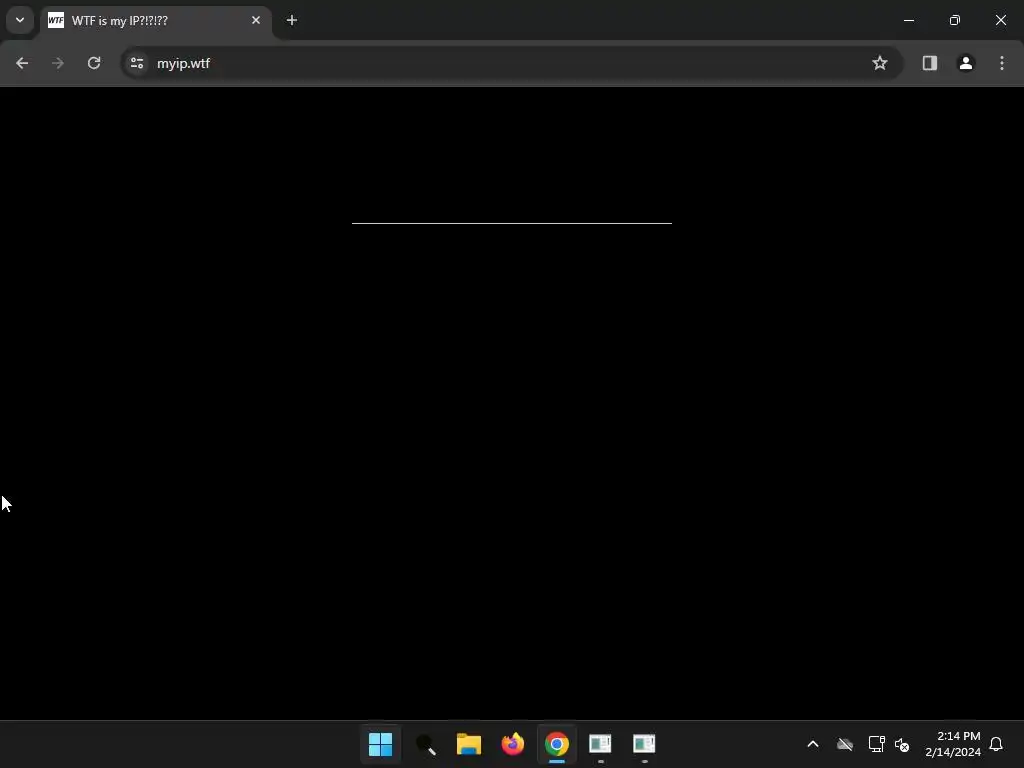Open network status tray icon
The height and width of the screenshot is (768, 1024).
876,744
